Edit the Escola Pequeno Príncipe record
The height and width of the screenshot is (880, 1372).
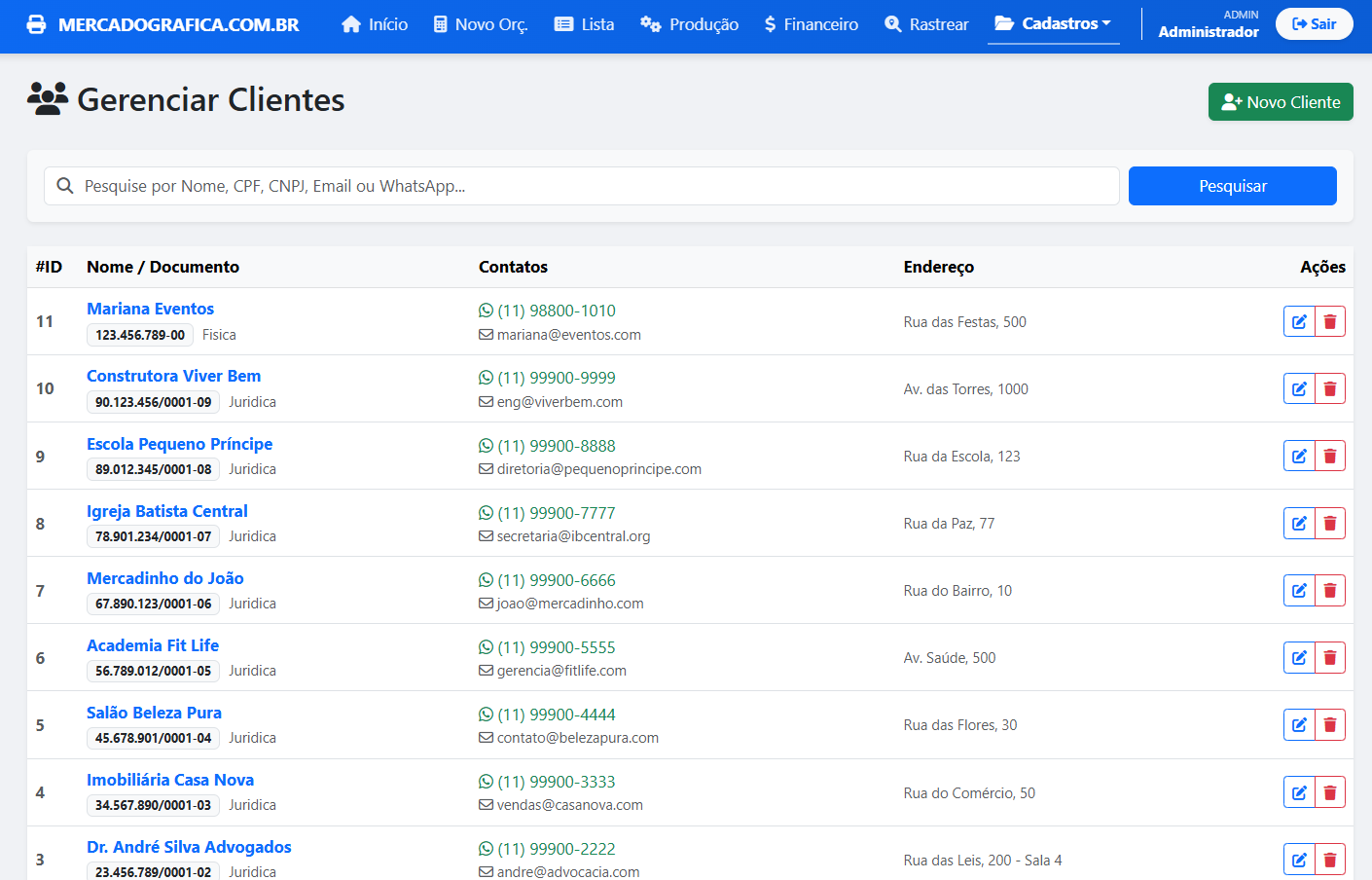[1299, 456]
